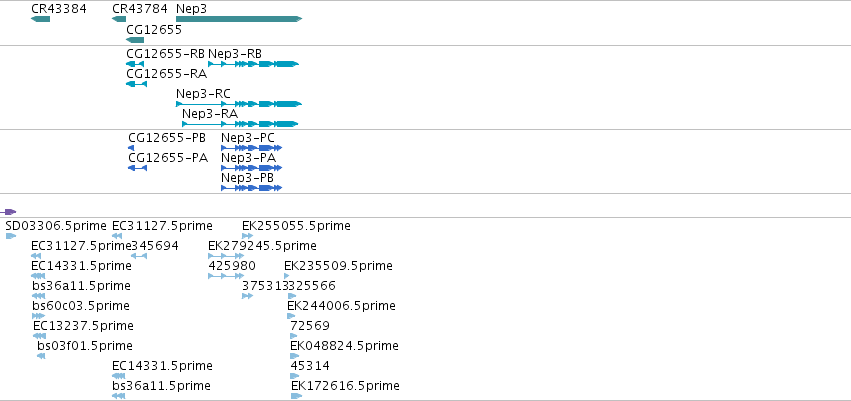Select the Nep3-RB transcript glyph
Viewport: 851px width, 401px height.
pyautogui.click(x=253, y=64)
